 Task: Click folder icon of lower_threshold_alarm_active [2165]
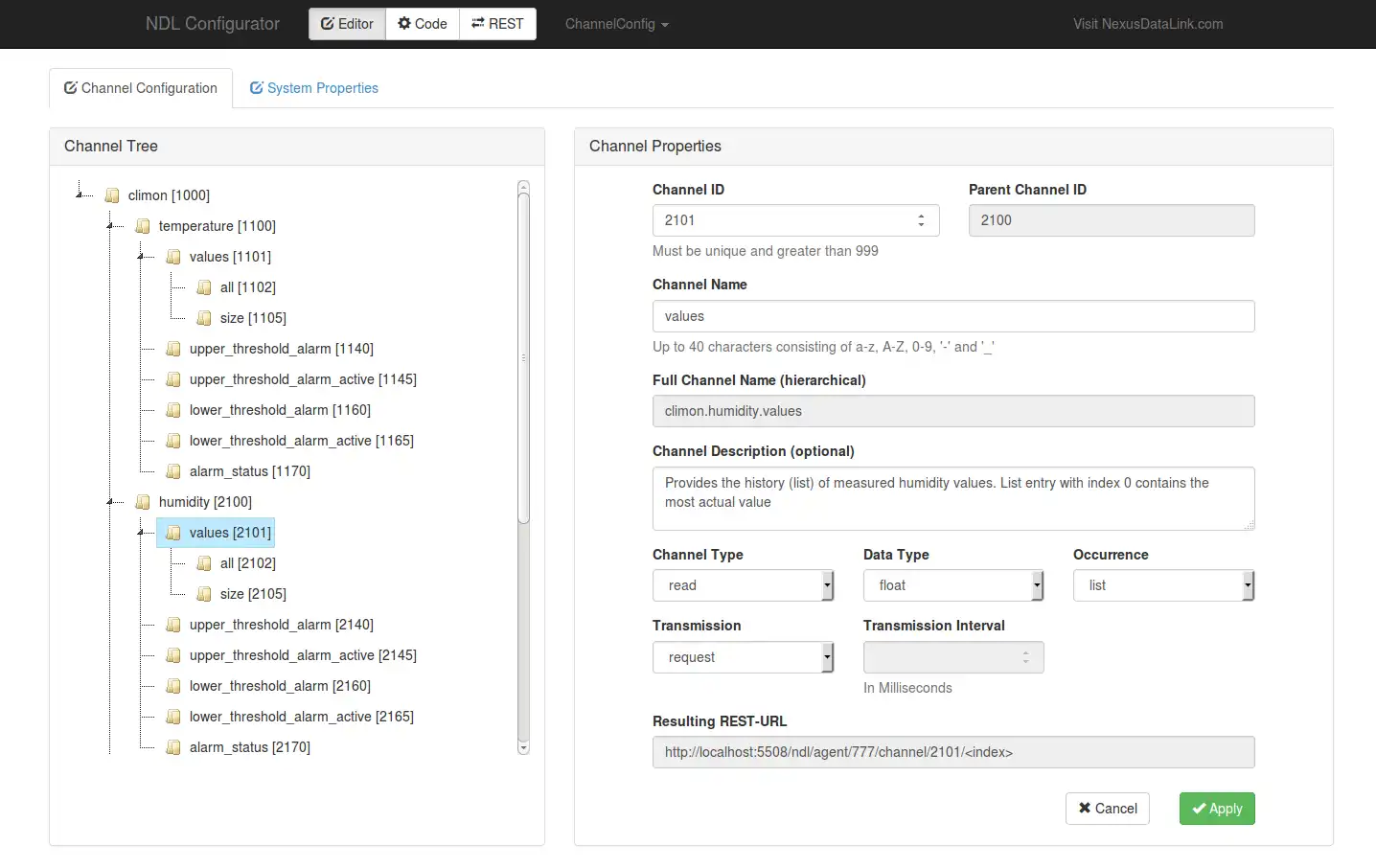(173, 717)
